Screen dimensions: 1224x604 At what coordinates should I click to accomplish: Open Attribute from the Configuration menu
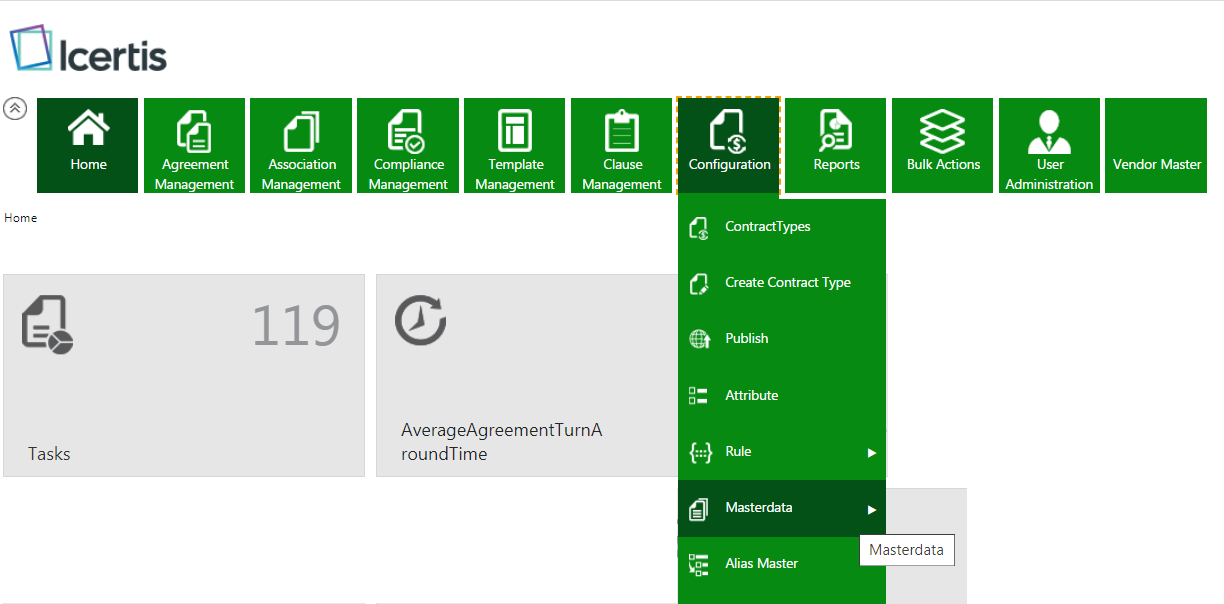(751, 396)
